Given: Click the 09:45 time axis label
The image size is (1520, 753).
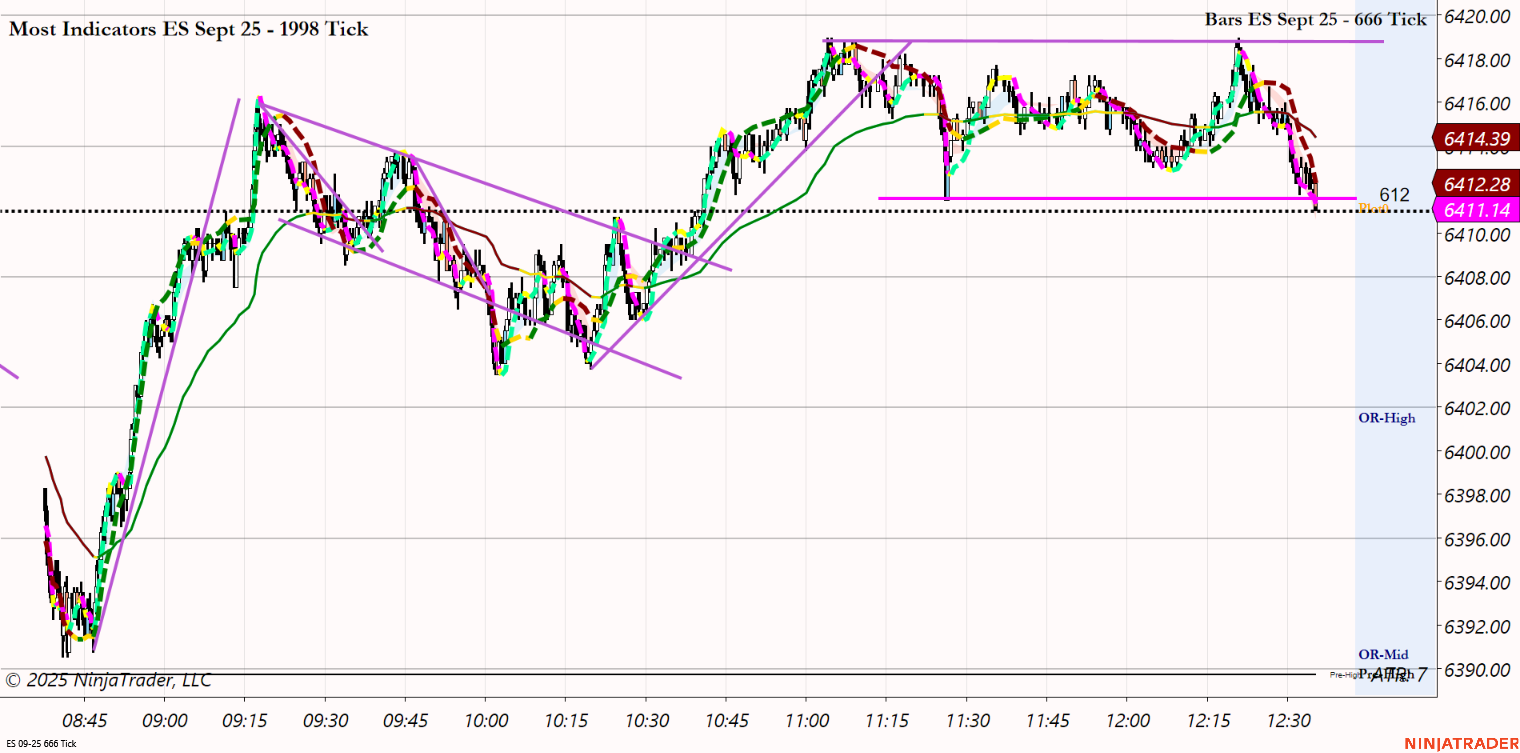Looking at the screenshot, I should click(x=405, y=720).
